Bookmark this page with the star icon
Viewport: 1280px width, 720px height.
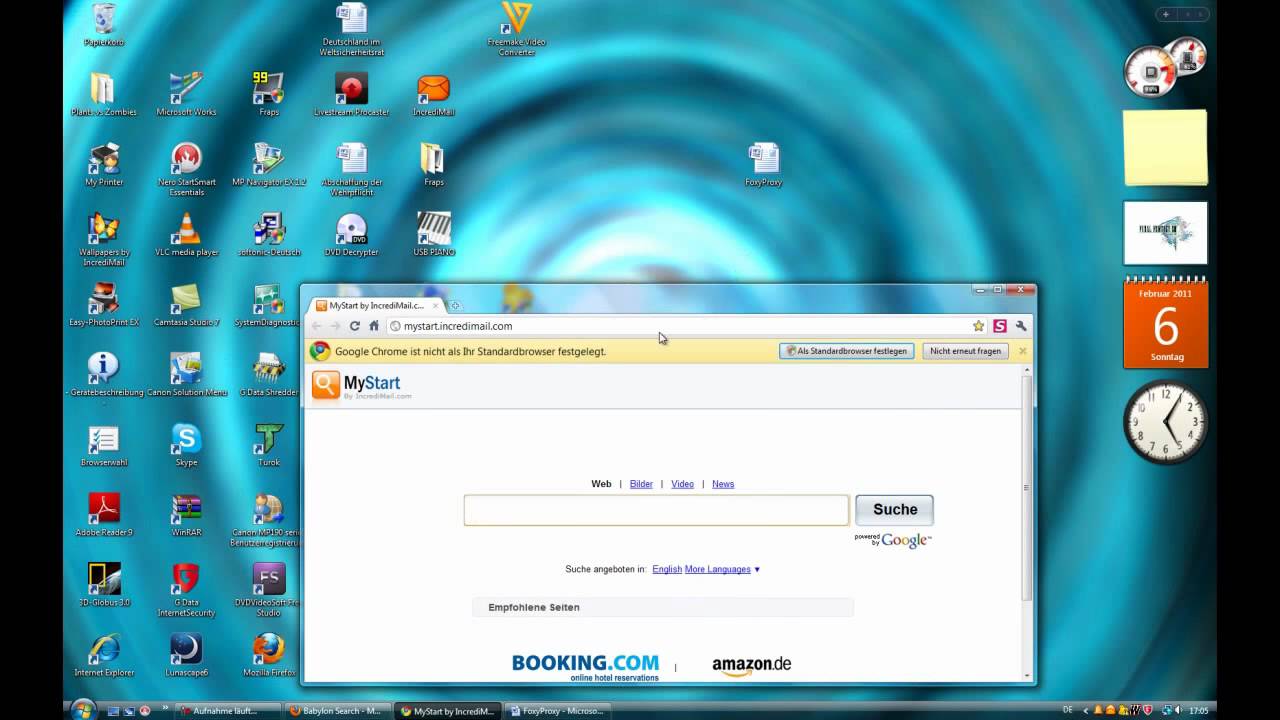978,326
